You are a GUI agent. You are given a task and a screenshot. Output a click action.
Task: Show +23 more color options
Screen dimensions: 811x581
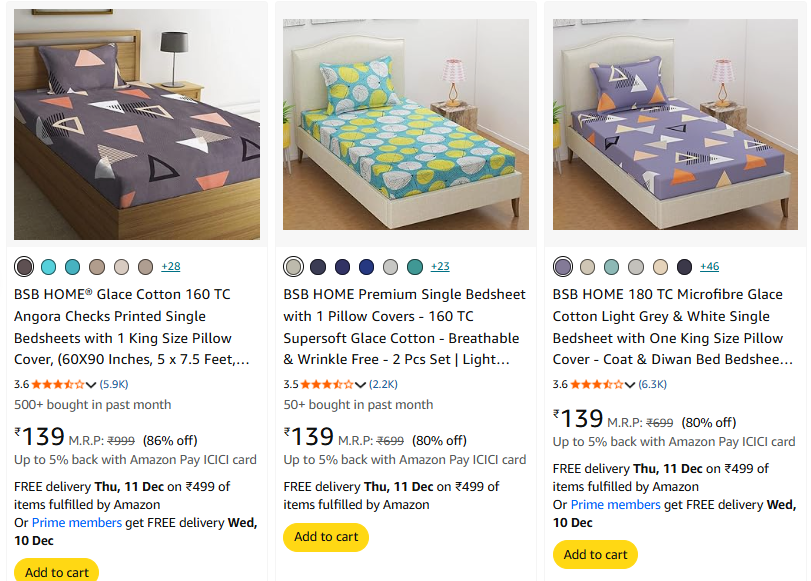[440, 267]
